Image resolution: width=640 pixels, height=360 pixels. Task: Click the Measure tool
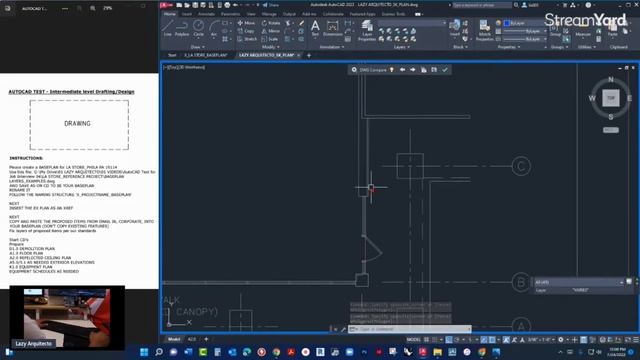click(x=583, y=29)
